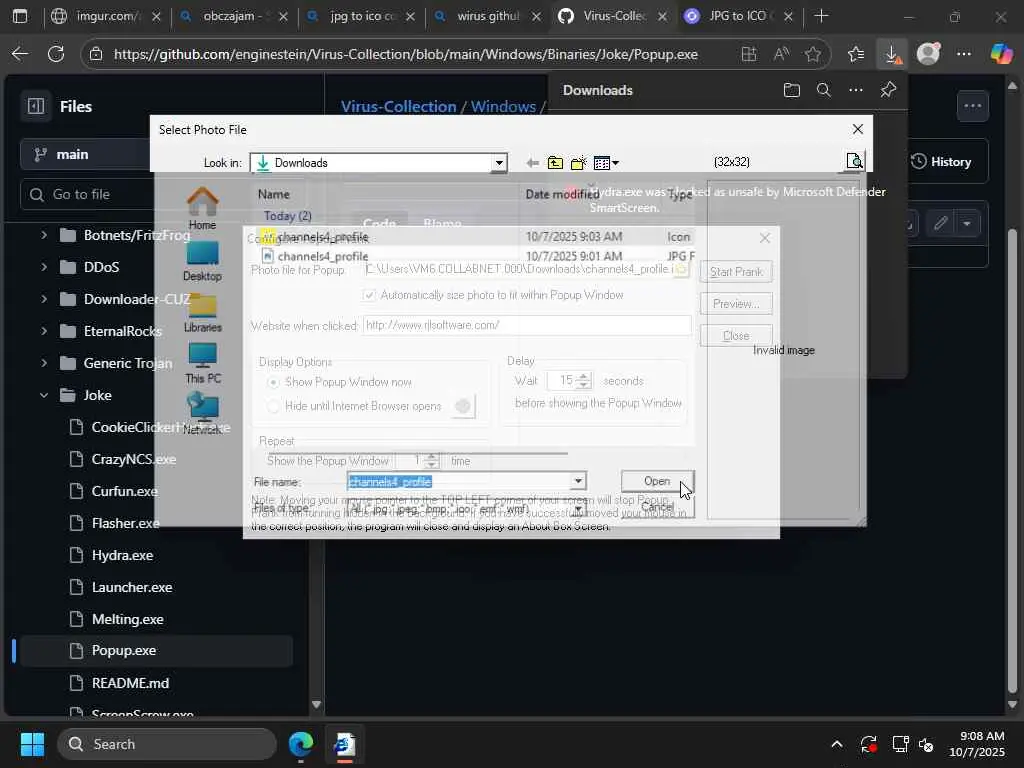Viewport: 1024px width, 768px height.
Task: Add page to favorites with the star icon
Action: coord(812,54)
